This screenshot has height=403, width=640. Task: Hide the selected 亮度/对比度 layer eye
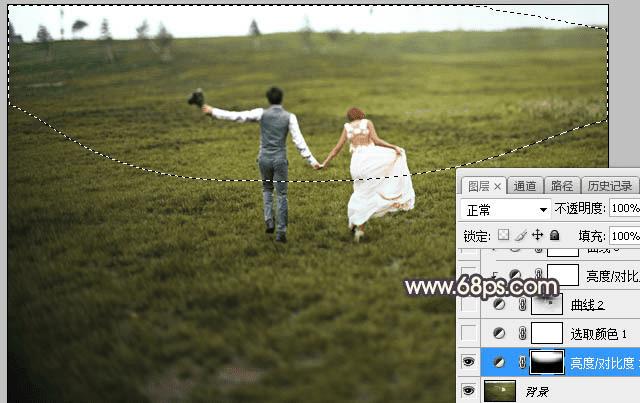point(469,362)
